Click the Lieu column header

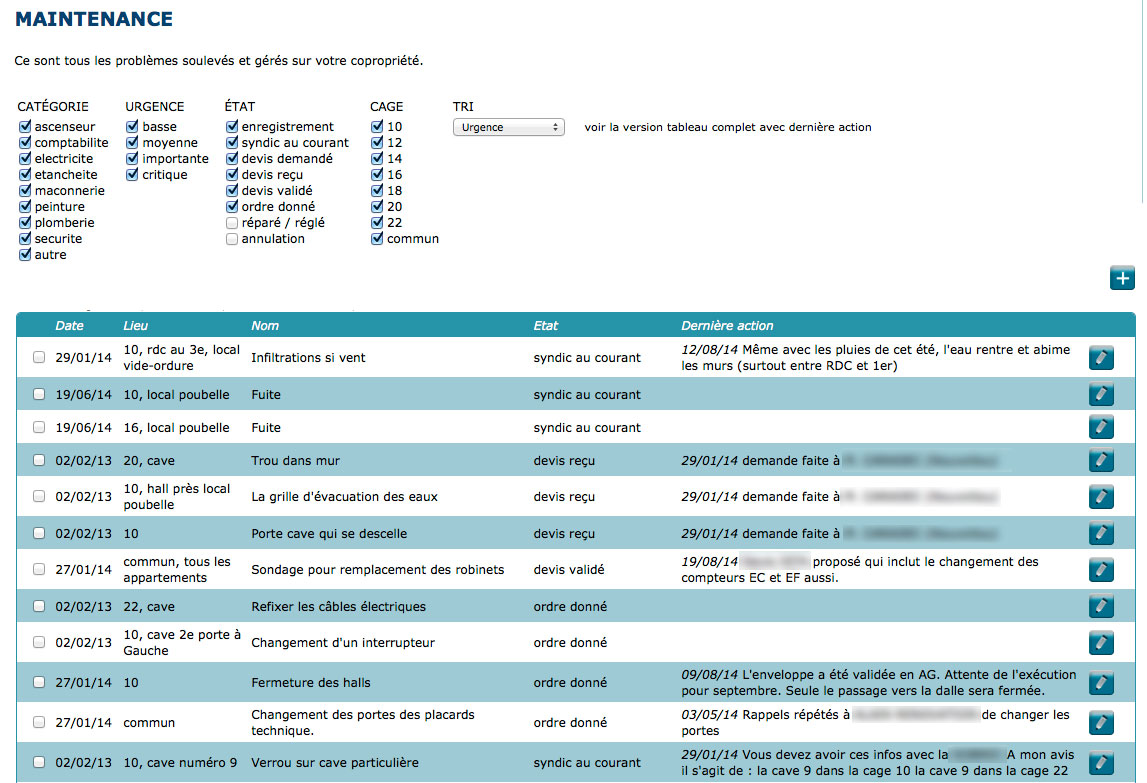135,326
